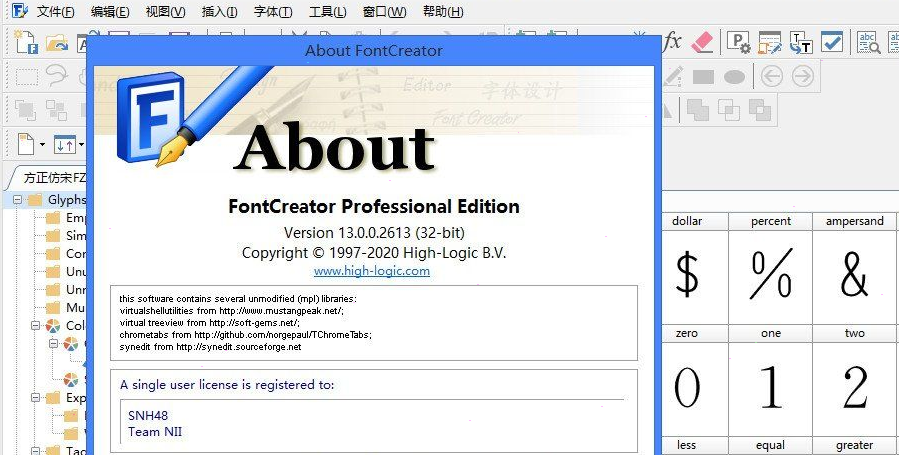The image size is (899, 455).
Task: Click the new glyph page icon
Action: pyautogui.click(x=26, y=144)
